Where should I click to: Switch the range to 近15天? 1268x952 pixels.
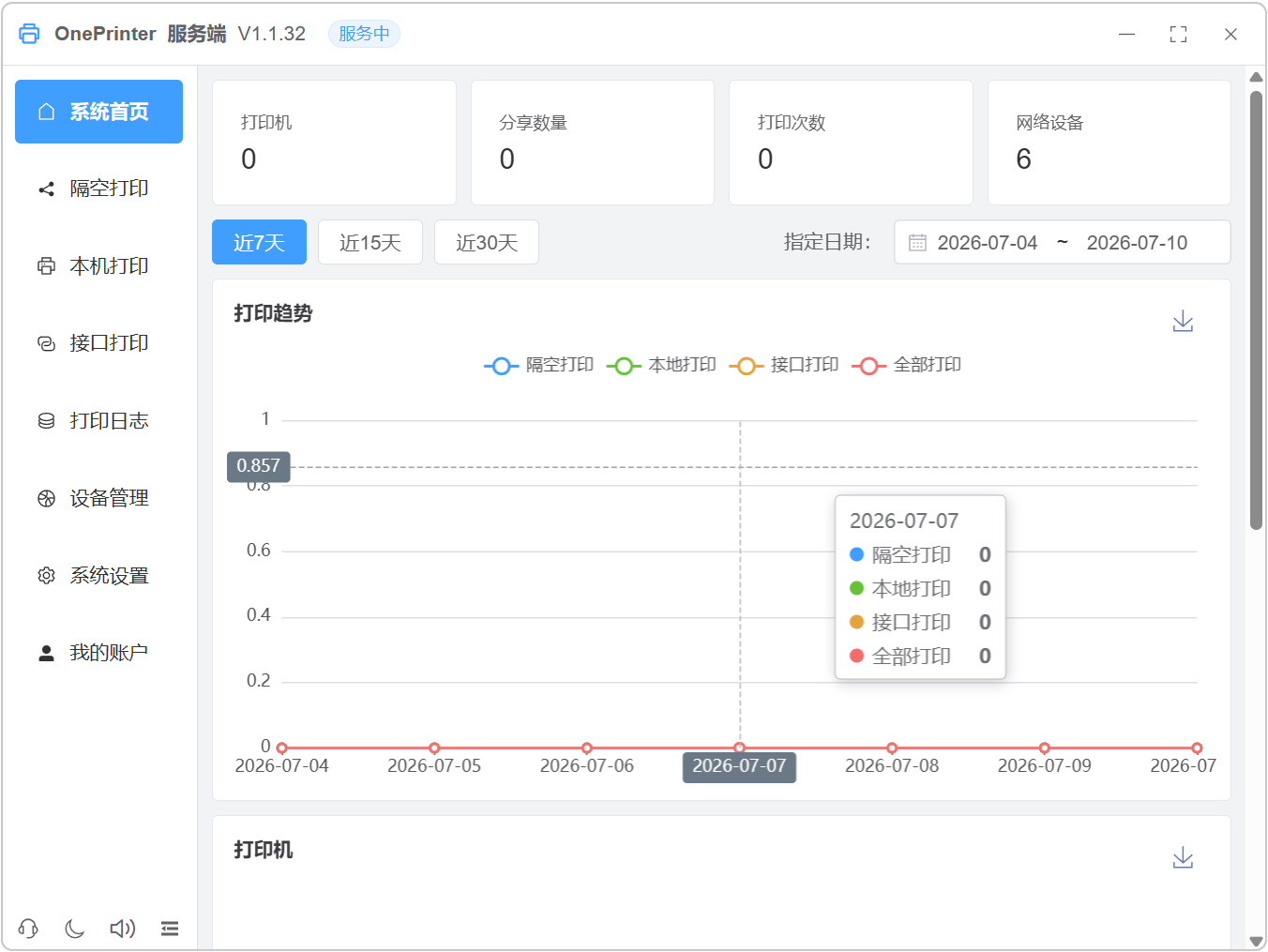pyautogui.click(x=370, y=242)
